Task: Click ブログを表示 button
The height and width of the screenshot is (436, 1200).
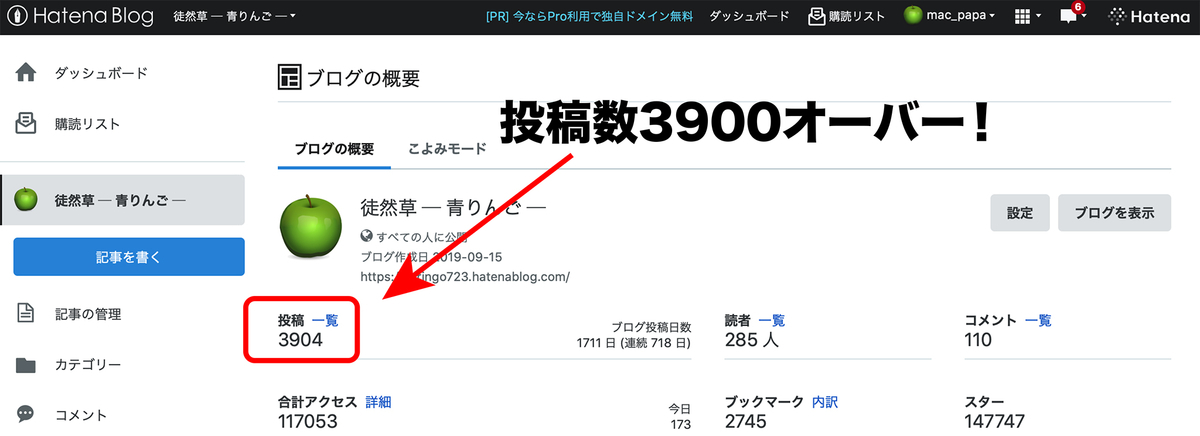Action: click(x=1114, y=213)
